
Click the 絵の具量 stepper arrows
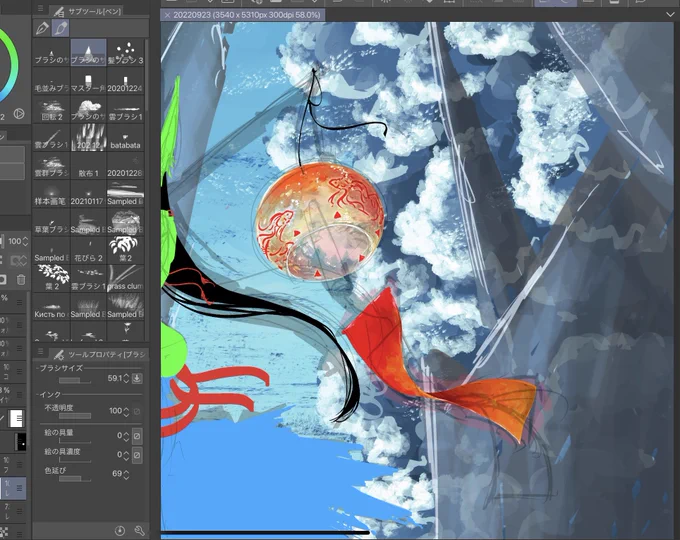[x=126, y=436]
